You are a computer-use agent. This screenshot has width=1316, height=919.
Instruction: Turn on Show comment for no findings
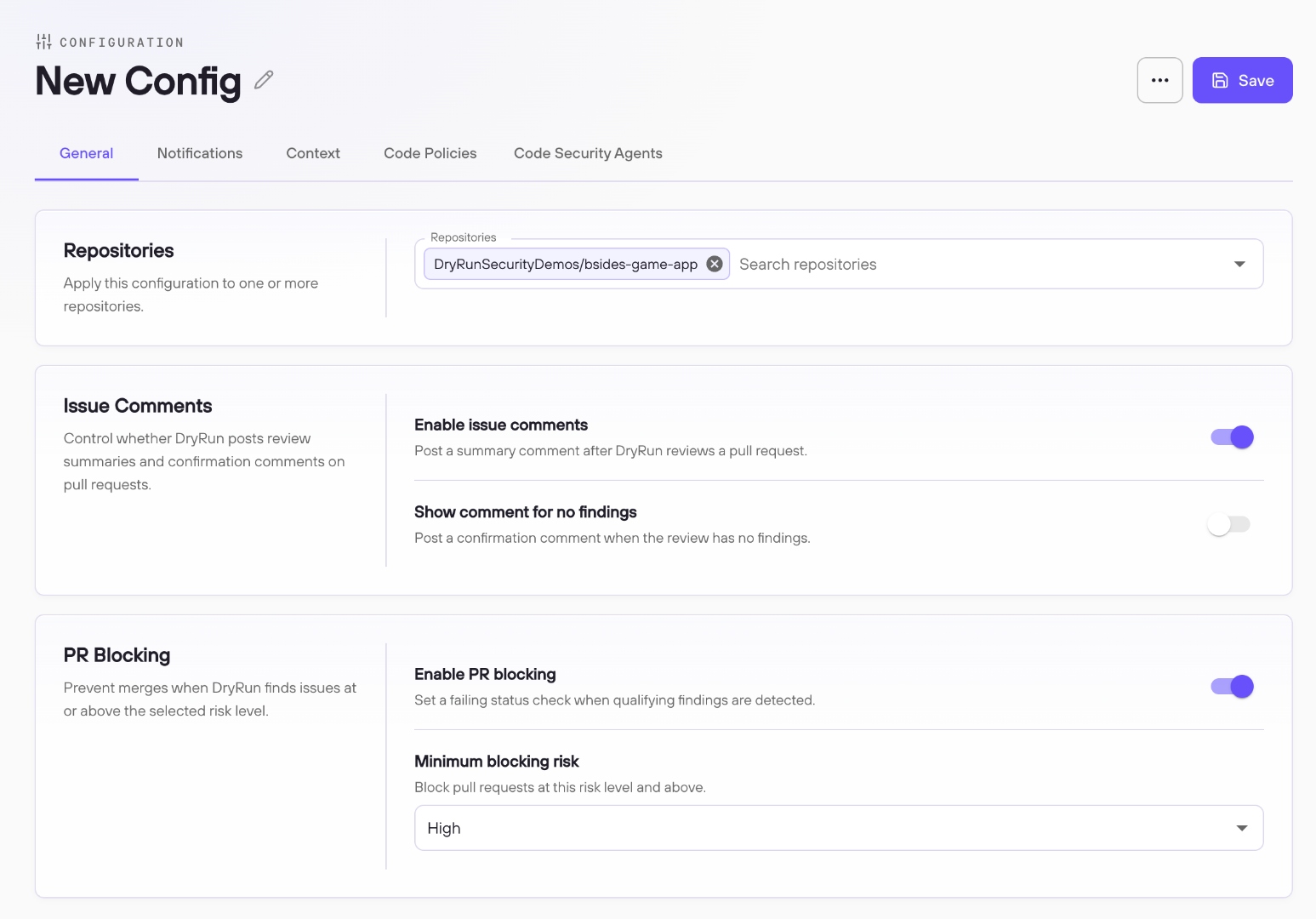[1228, 525]
